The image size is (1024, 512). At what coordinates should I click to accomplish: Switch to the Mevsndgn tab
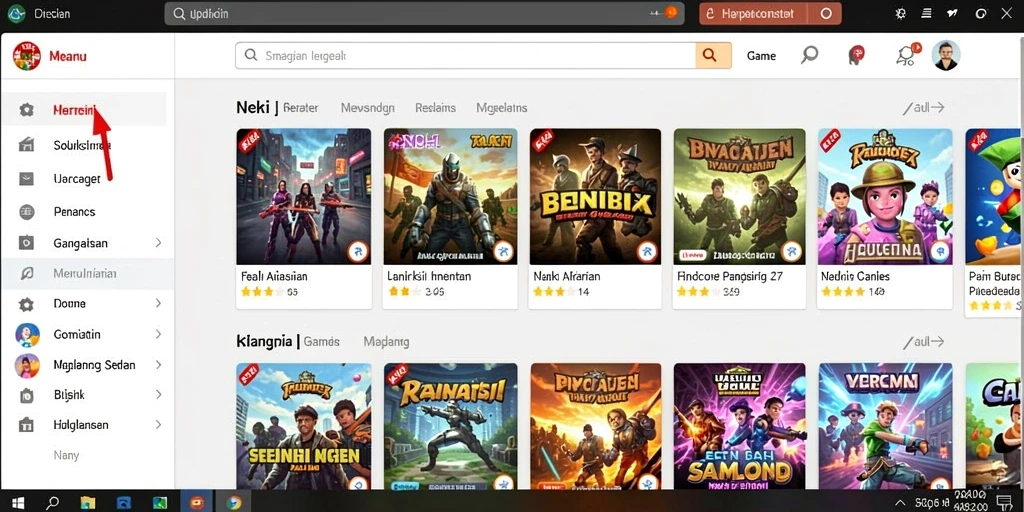(x=368, y=108)
